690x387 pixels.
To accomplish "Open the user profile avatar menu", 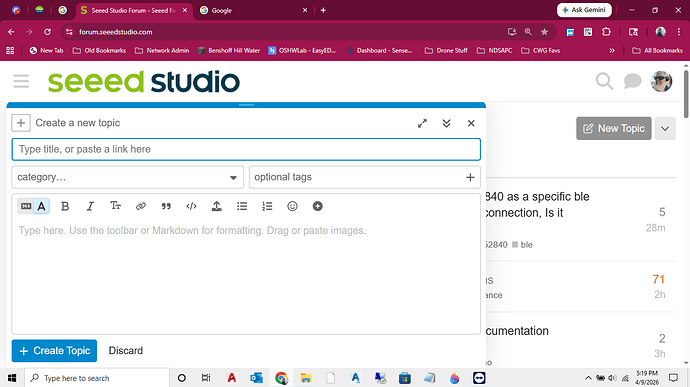I will 661,81.
